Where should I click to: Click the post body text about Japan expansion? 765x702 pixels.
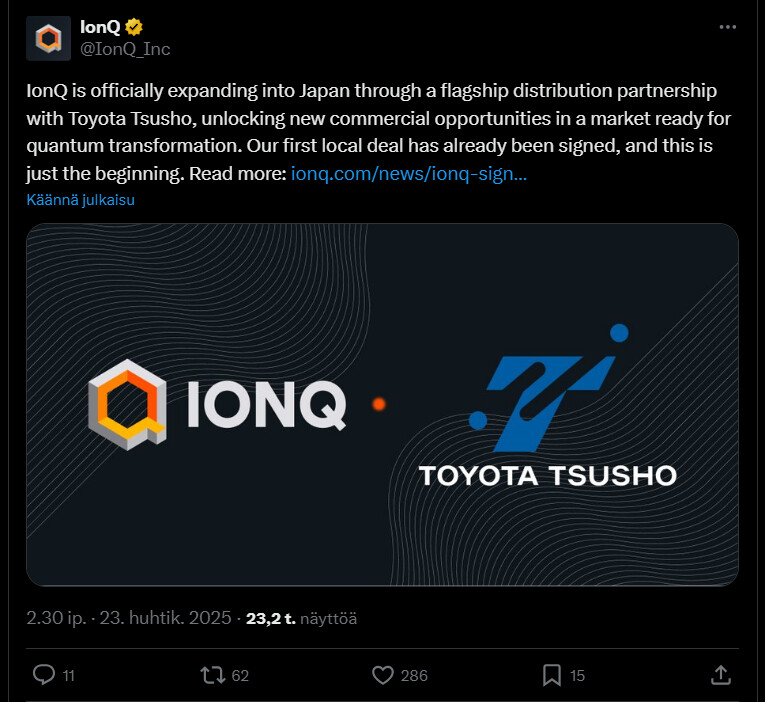(x=370, y=120)
